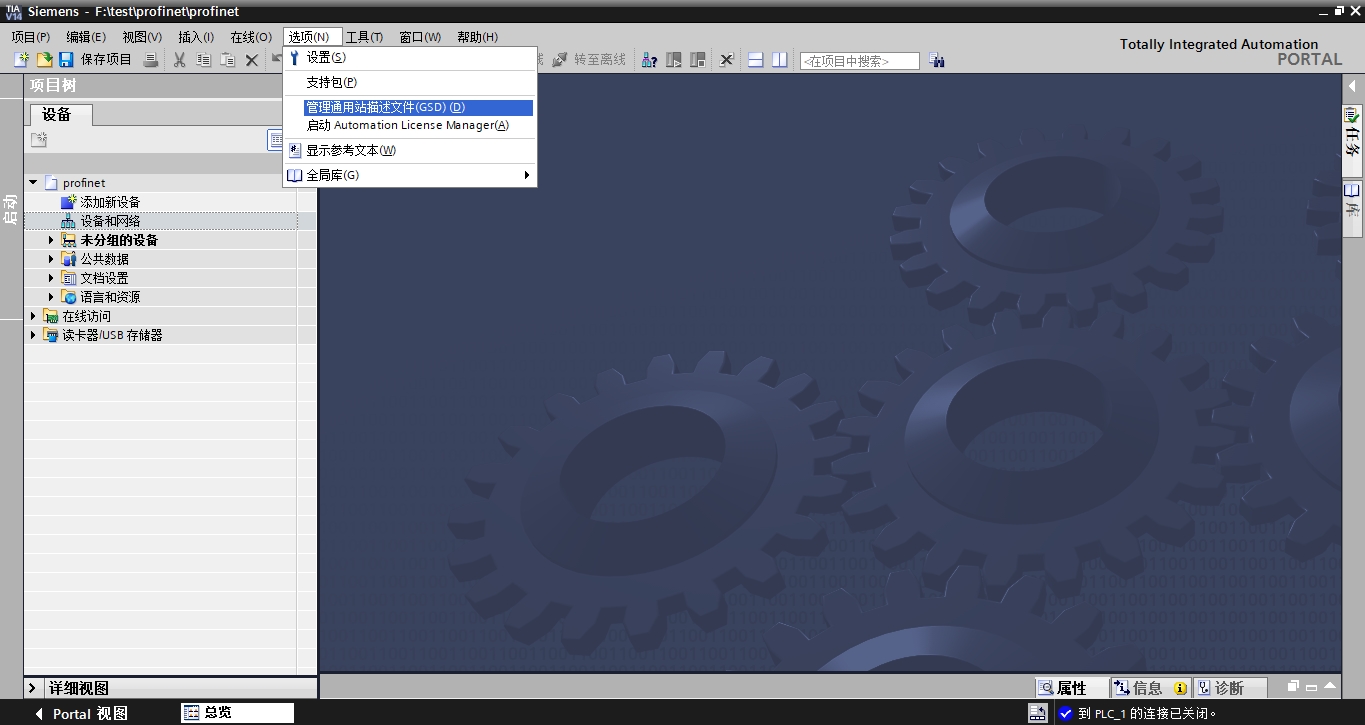Select 显示参考文本(W) menu entry
This screenshot has width=1365, height=725.
pyautogui.click(x=410, y=150)
